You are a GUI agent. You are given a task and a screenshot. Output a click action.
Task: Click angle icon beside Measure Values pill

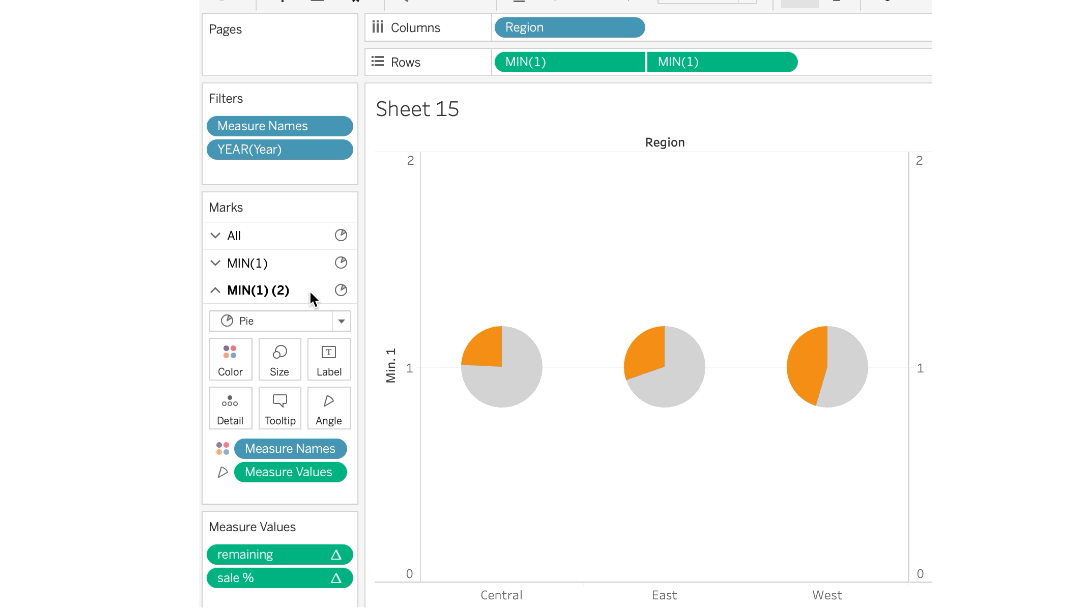222,472
